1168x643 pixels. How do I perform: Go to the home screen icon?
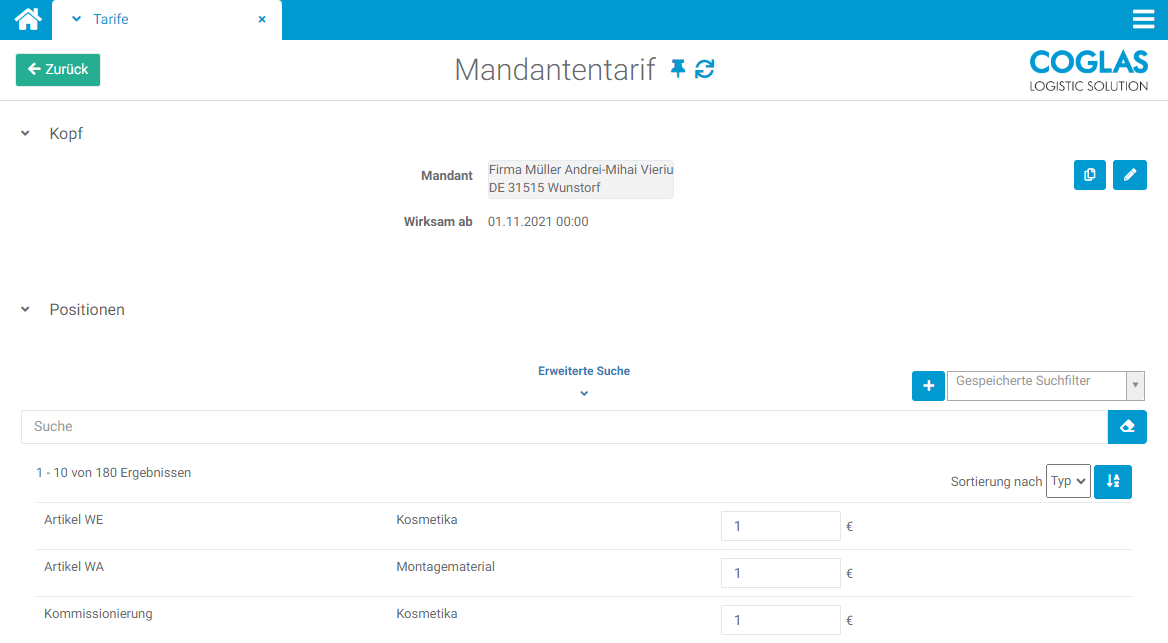pos(27,19)
